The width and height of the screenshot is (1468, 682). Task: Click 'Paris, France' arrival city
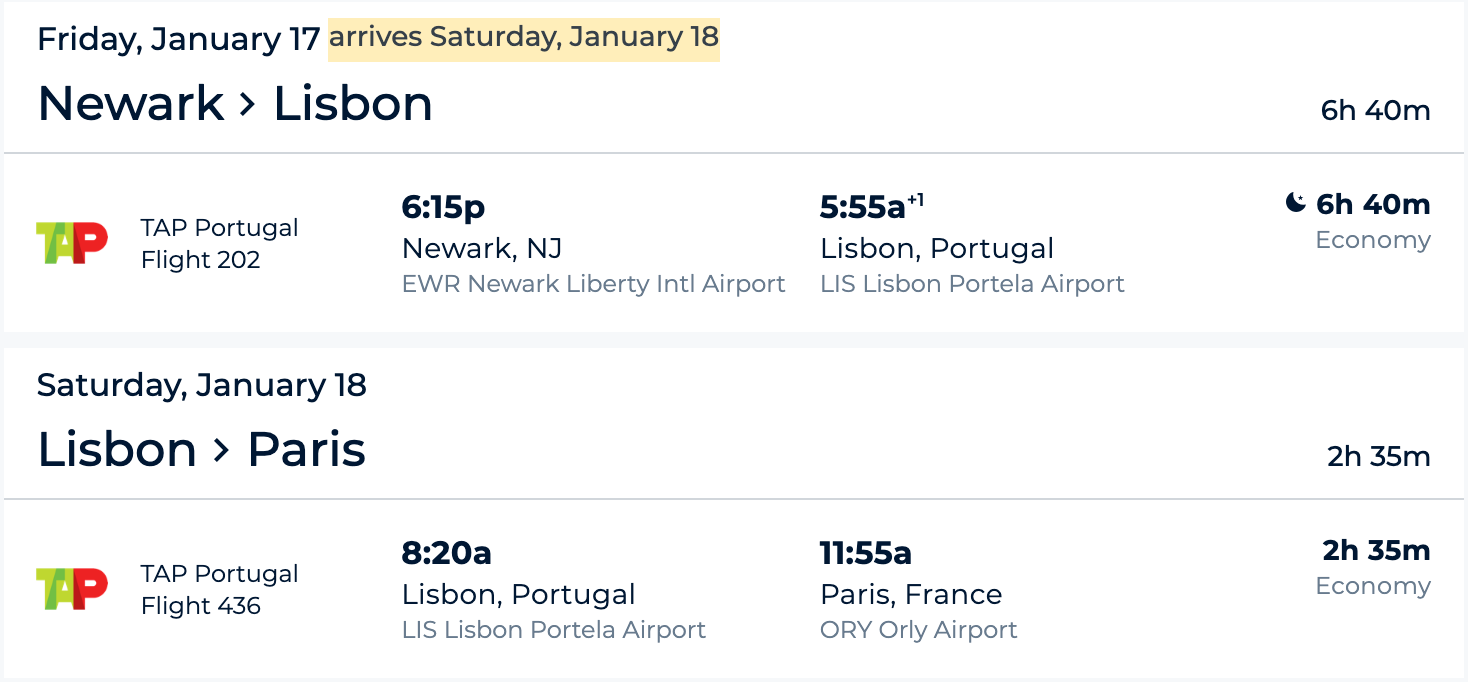pos(911,594)
